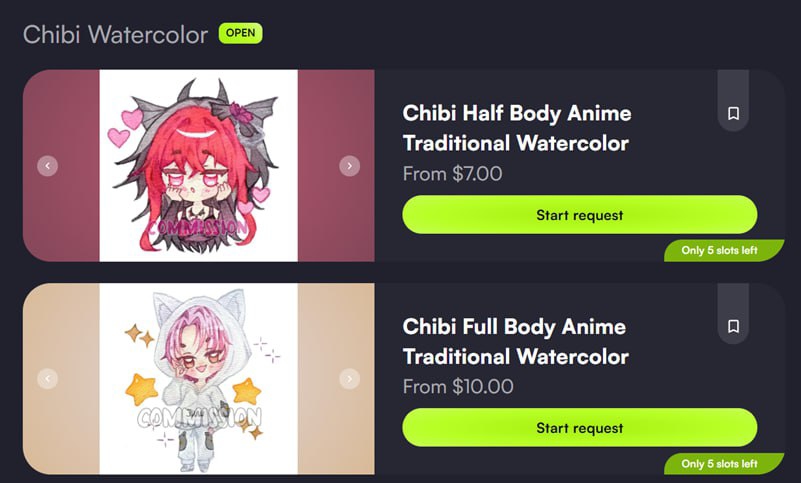Click Start request for the $10.00 Full Body commission
Image resolution: width=801 pixels, height=483 pixels.
580,427
